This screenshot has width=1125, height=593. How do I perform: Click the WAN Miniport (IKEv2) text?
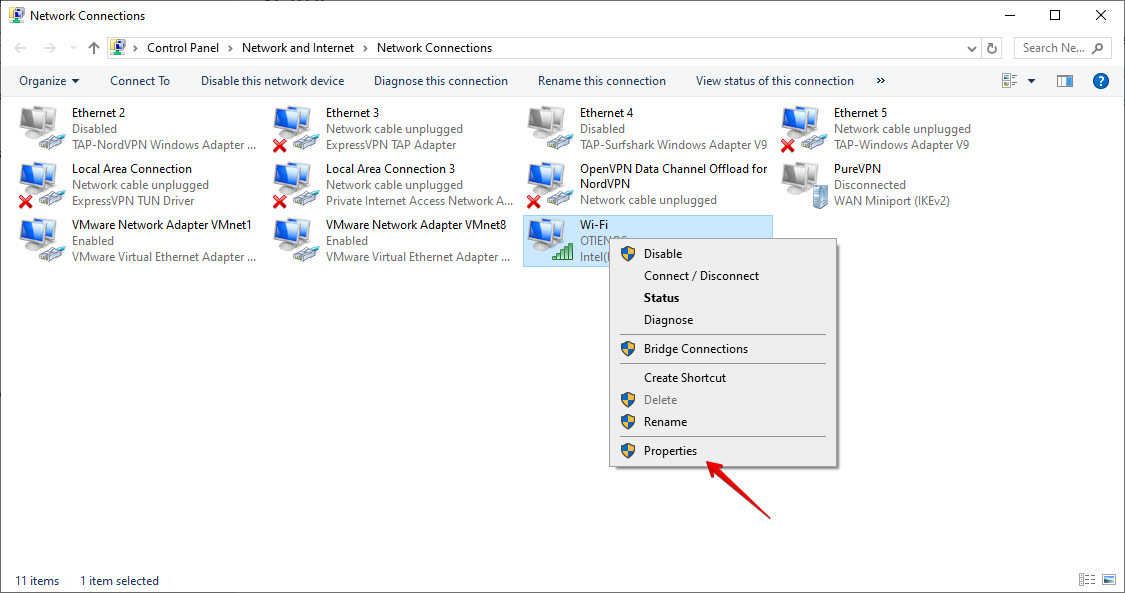point(892,201)
